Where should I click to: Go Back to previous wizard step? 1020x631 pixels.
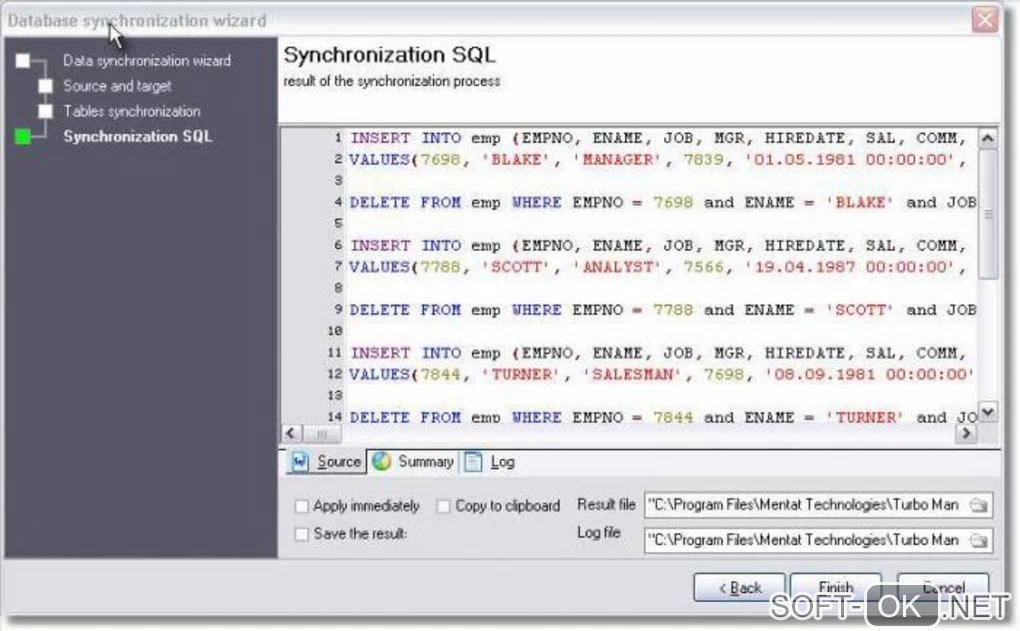click(x=739, y=588)
